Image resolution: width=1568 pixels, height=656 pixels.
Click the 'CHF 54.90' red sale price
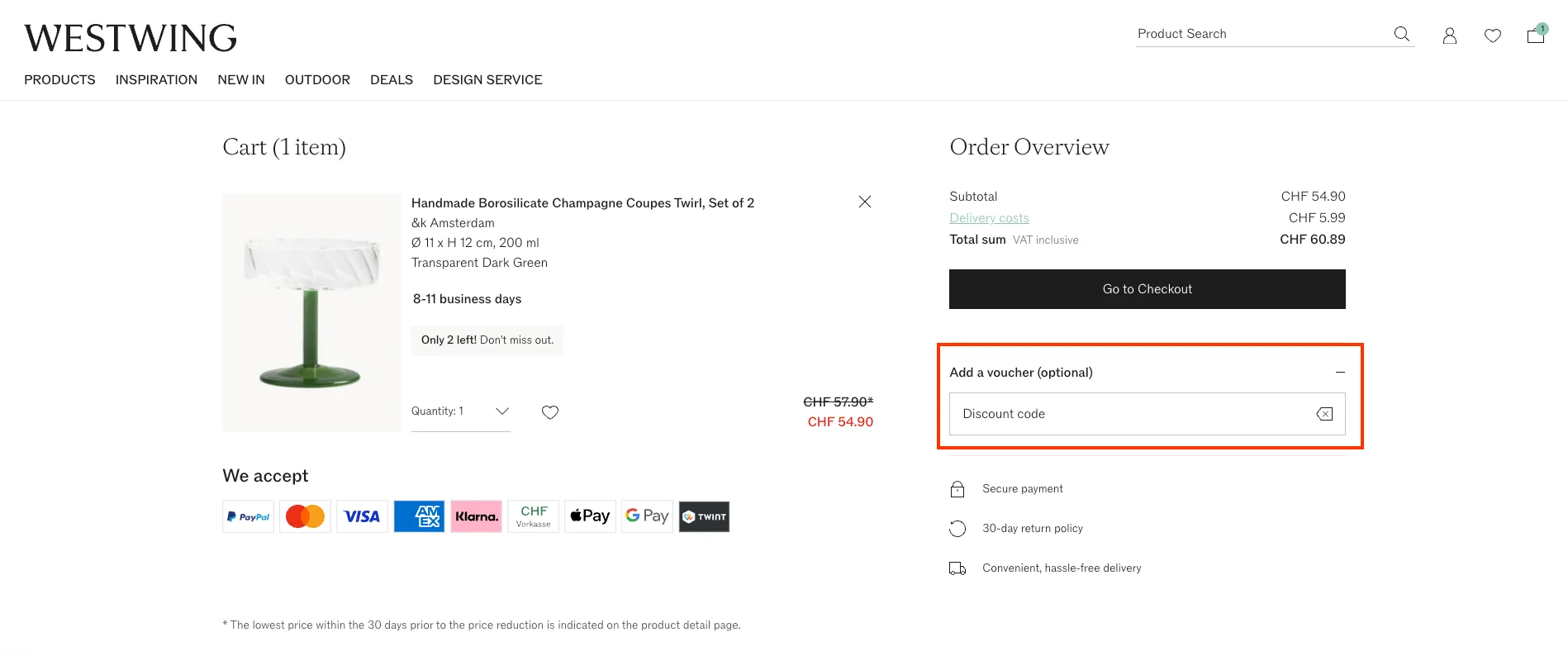(840, 422)
